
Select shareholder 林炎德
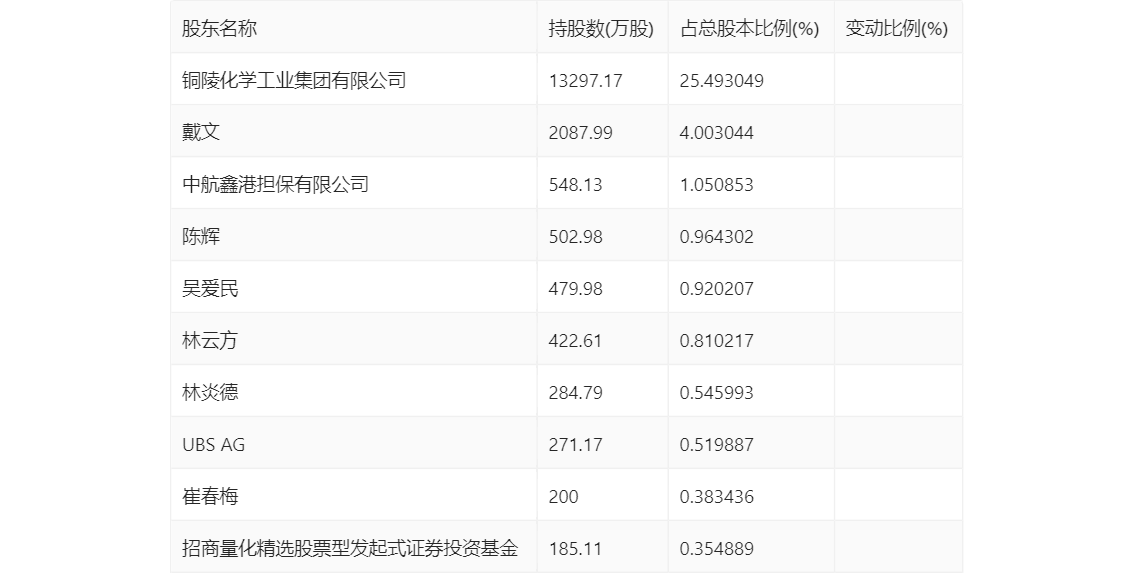(x=210, y=393)
